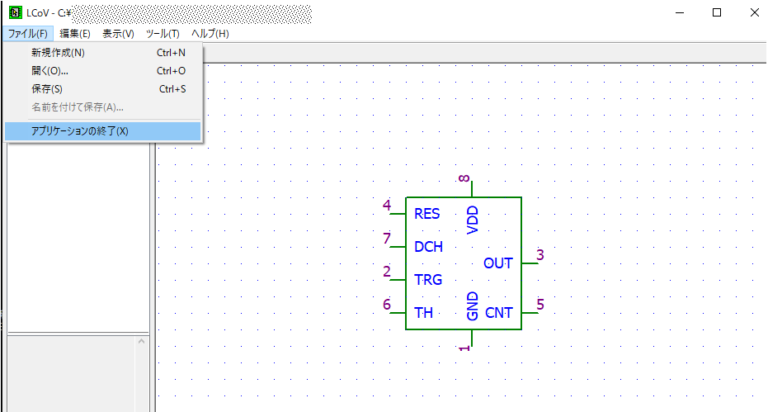Maximize the LCoV window
The height and width of the screenshot is (412, 768).
(716, 13)
